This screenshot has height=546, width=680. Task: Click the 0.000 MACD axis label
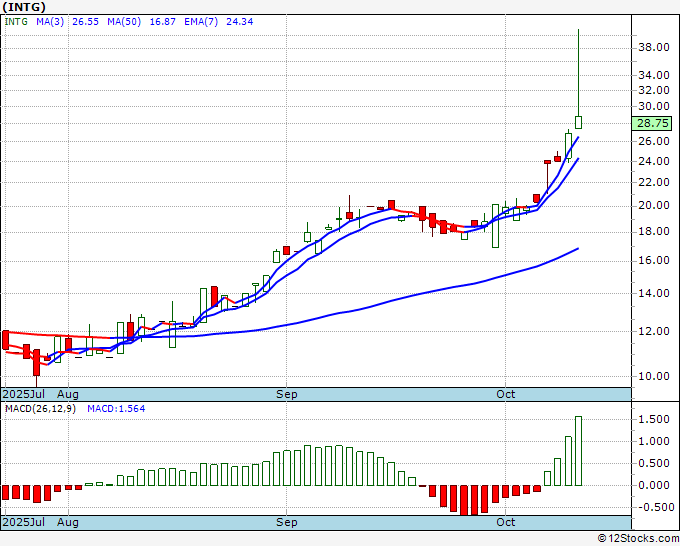(654, 485)
